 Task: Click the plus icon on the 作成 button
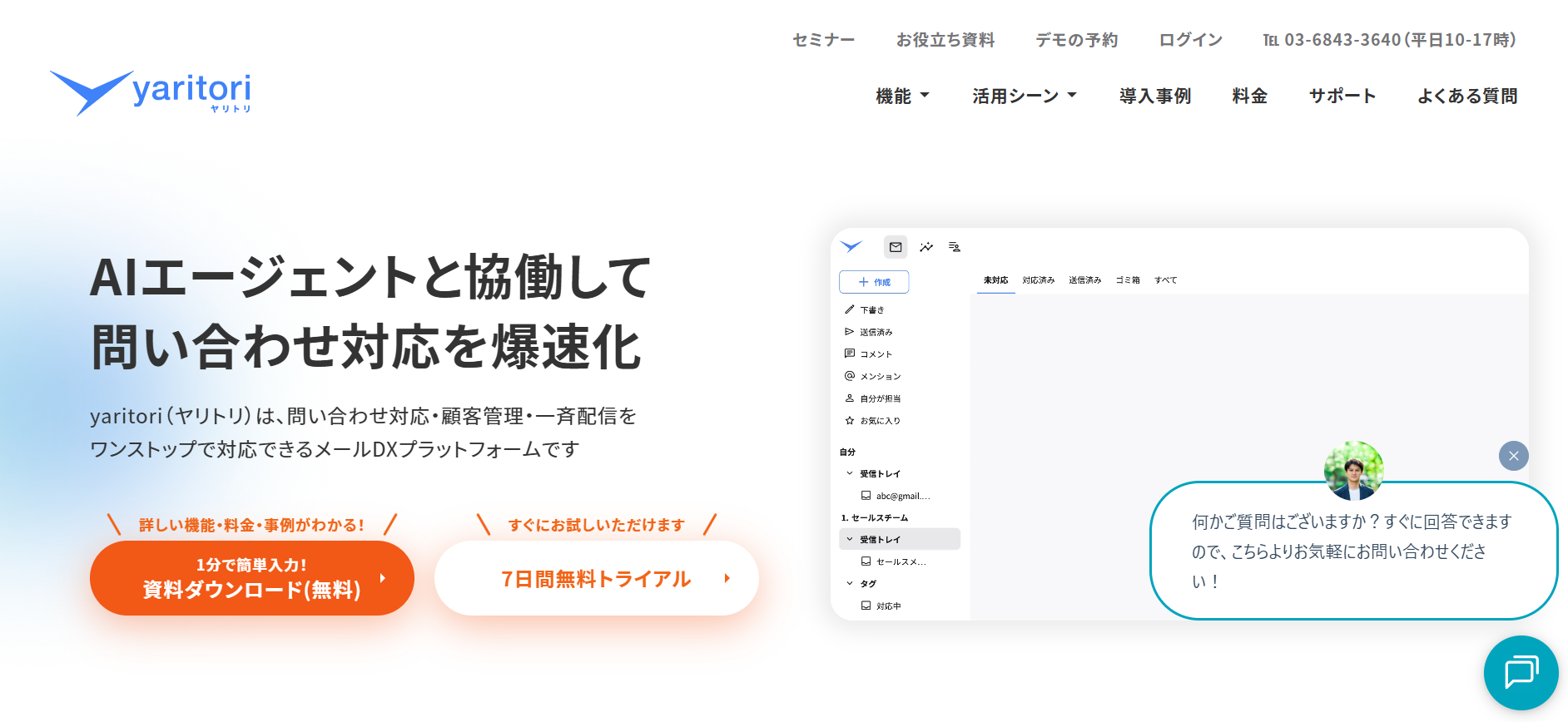tap(863, 282)
